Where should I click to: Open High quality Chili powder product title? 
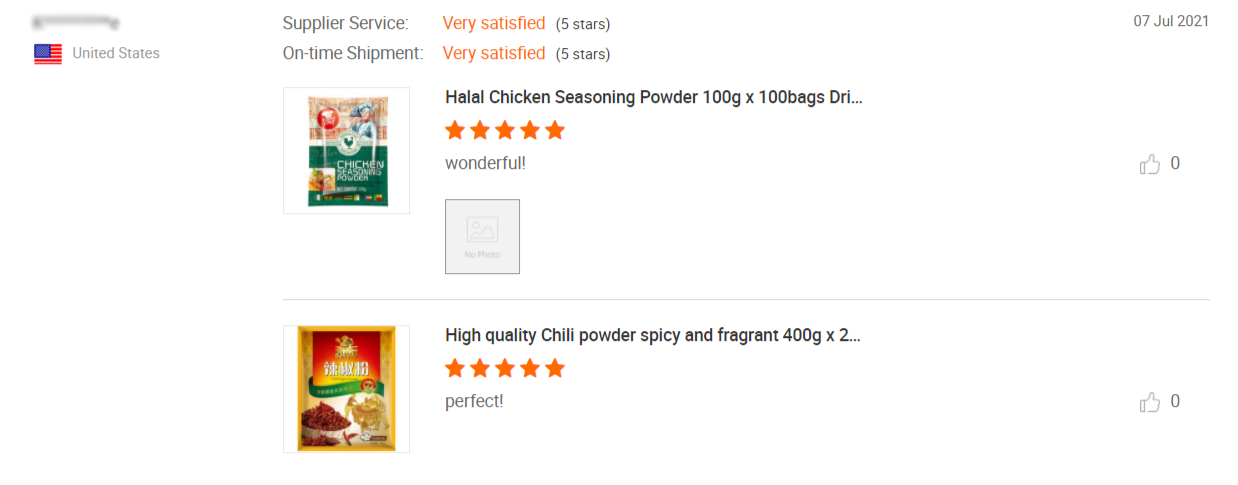pos(652,335)
